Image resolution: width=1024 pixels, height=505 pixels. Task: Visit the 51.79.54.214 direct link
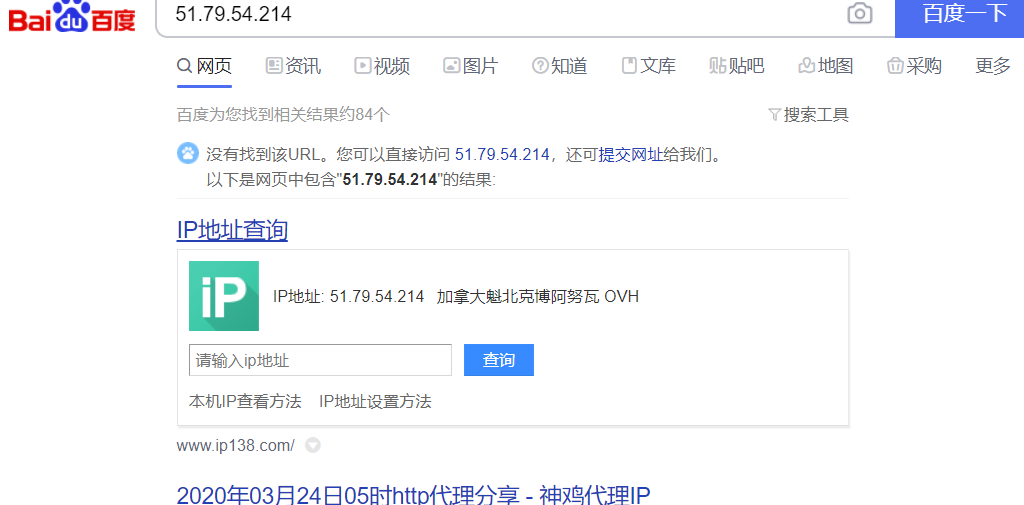tap(502, 155)
